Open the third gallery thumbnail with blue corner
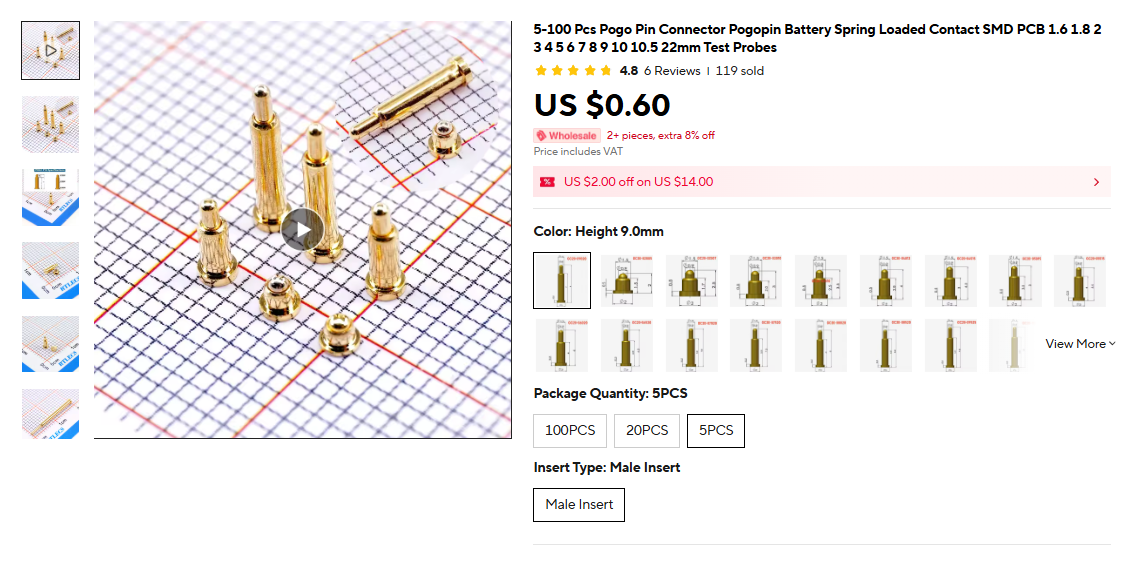Screen dimensions: 1130x584 point(50,197)
